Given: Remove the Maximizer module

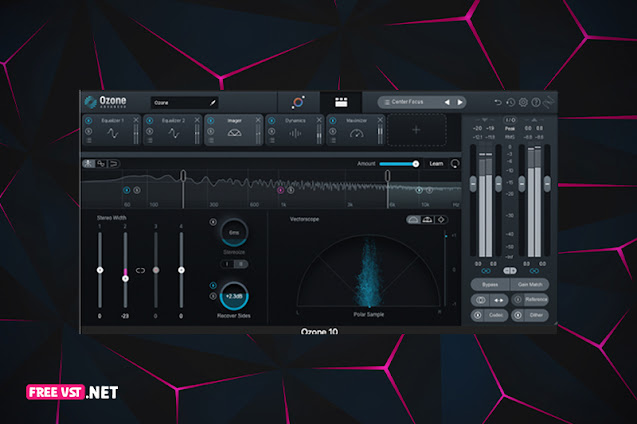Looking at the screenshot, I should 380,120.
